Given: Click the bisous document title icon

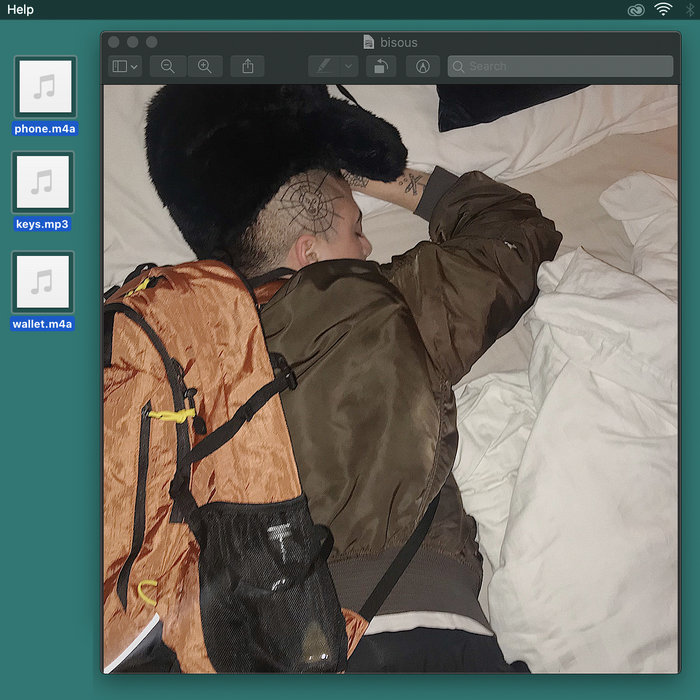Looking at the screenshot, I should click(x=369, y=42).
